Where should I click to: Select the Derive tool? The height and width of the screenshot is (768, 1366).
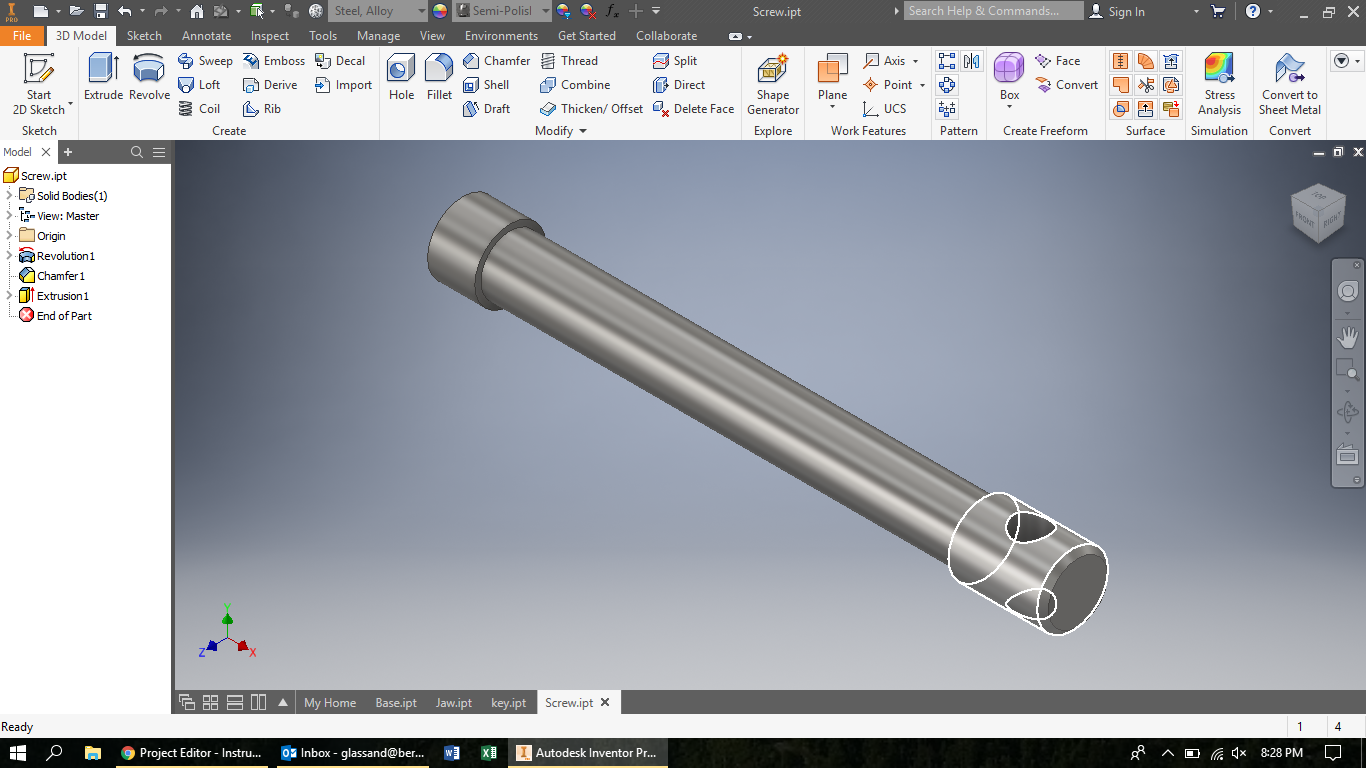(270, 85)
